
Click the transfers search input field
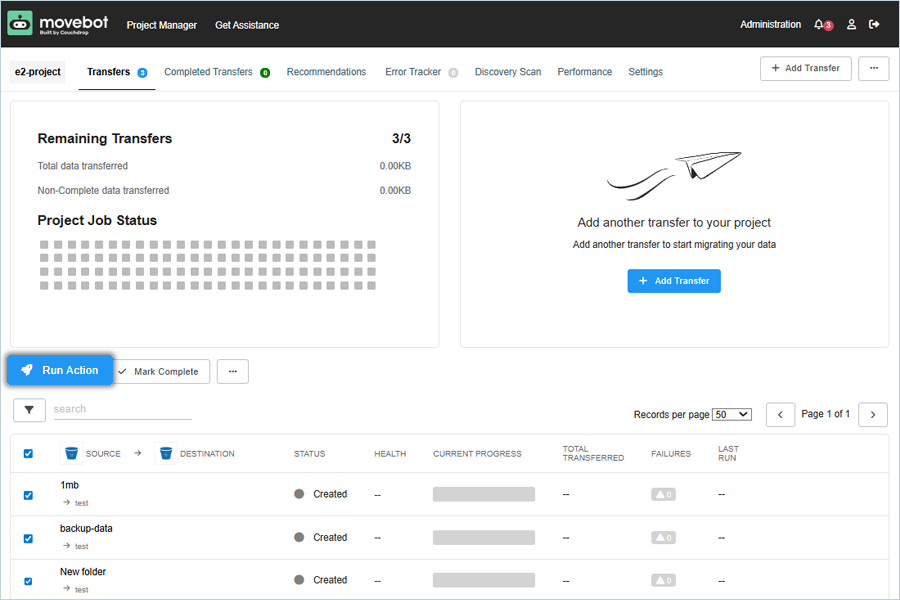click(x=122, y=409)
